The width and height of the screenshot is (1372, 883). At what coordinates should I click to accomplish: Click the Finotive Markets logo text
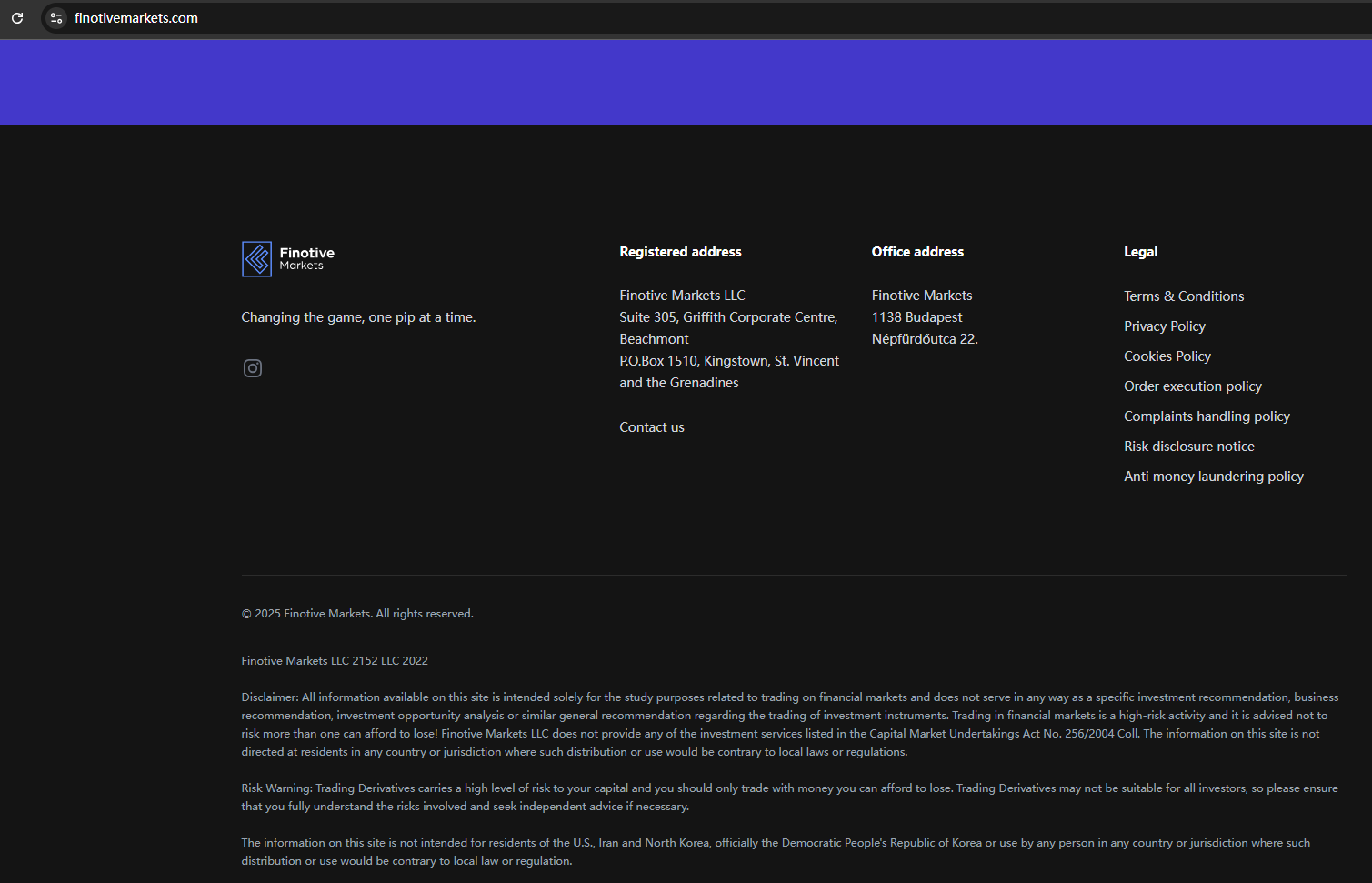pos(306,258)
